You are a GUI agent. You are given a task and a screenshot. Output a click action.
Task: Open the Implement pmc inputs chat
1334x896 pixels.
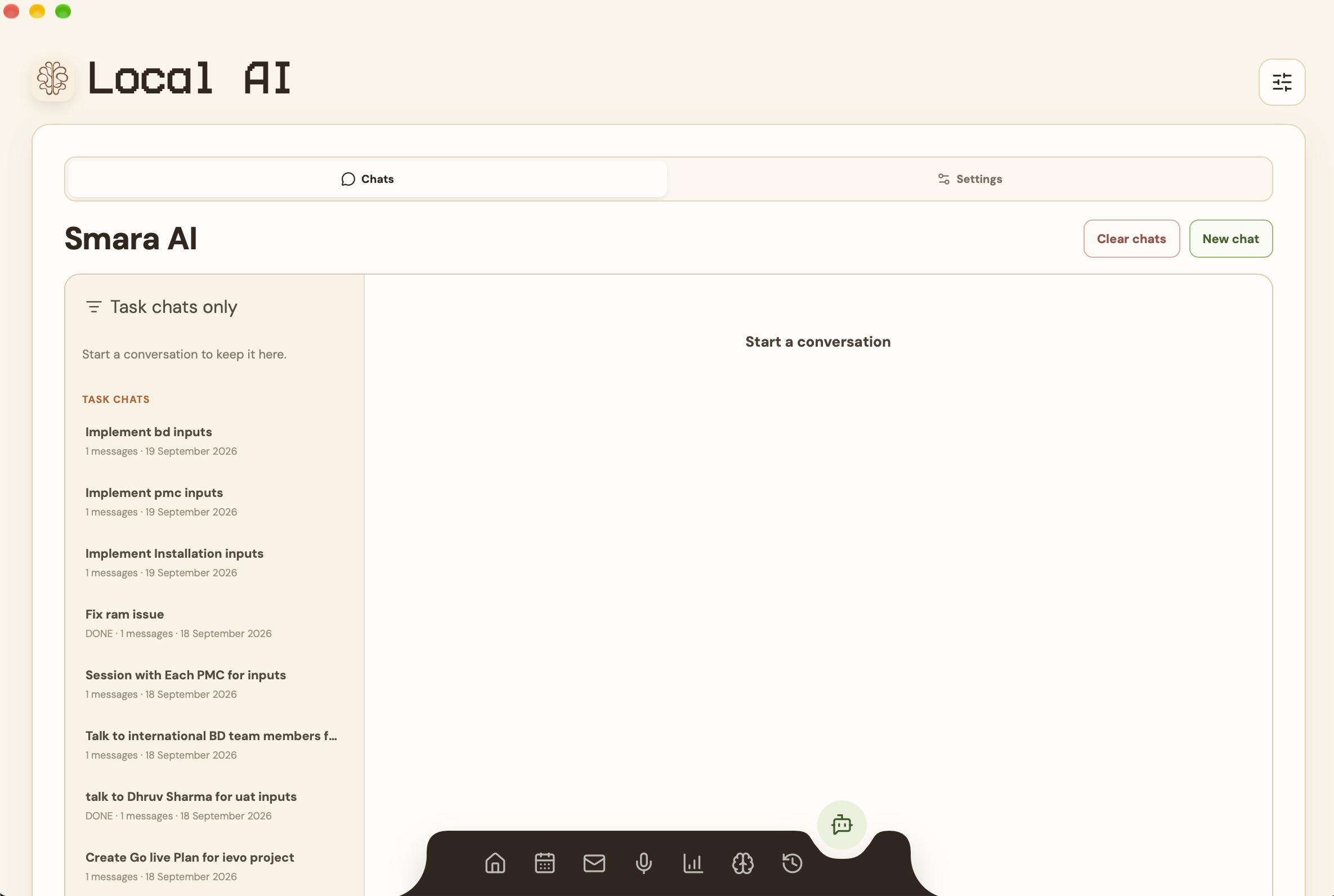point(214,501)
